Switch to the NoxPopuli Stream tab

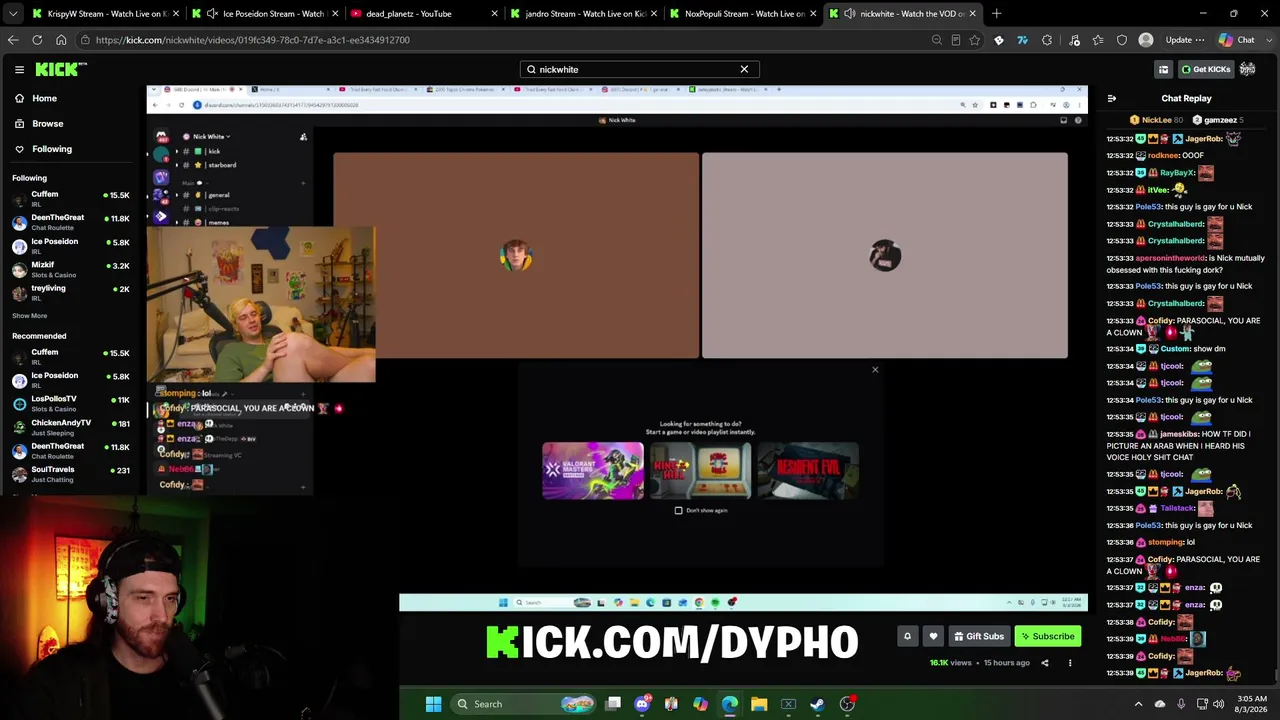coord(744,14)
